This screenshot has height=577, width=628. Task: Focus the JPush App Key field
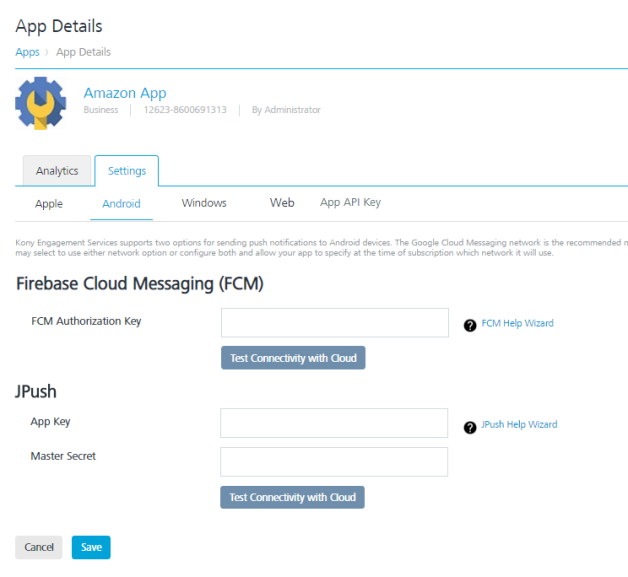[x=334, y=423]
